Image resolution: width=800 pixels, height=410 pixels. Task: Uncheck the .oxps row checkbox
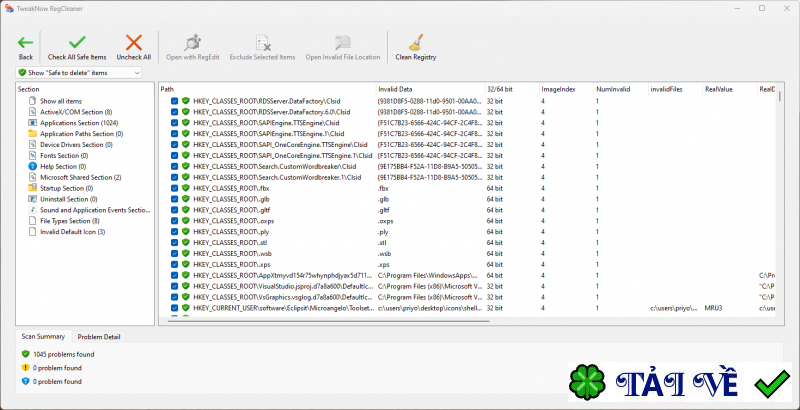pyautogui.click(x=174, y=221)
